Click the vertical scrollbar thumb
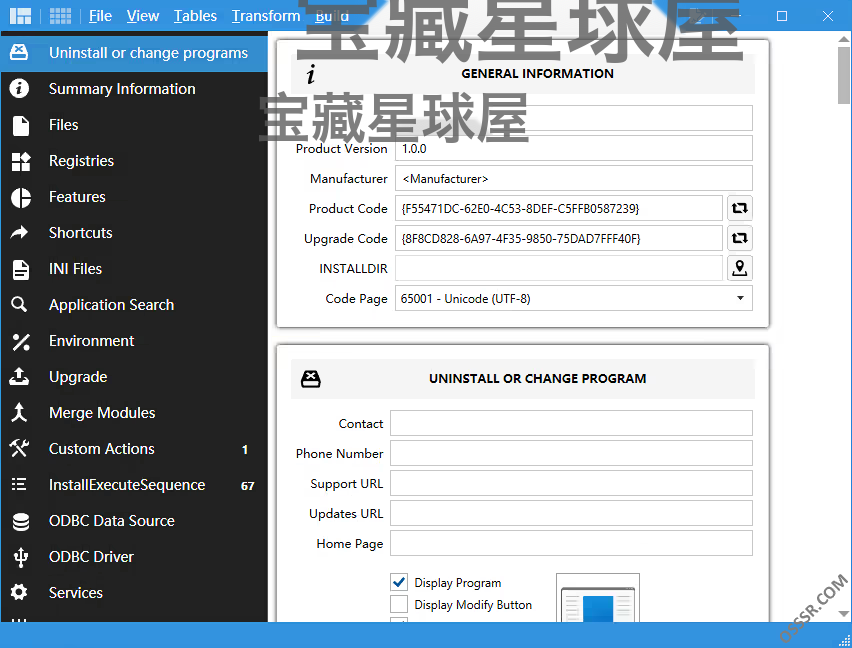The image size is (852, 648). coord(844,75)
